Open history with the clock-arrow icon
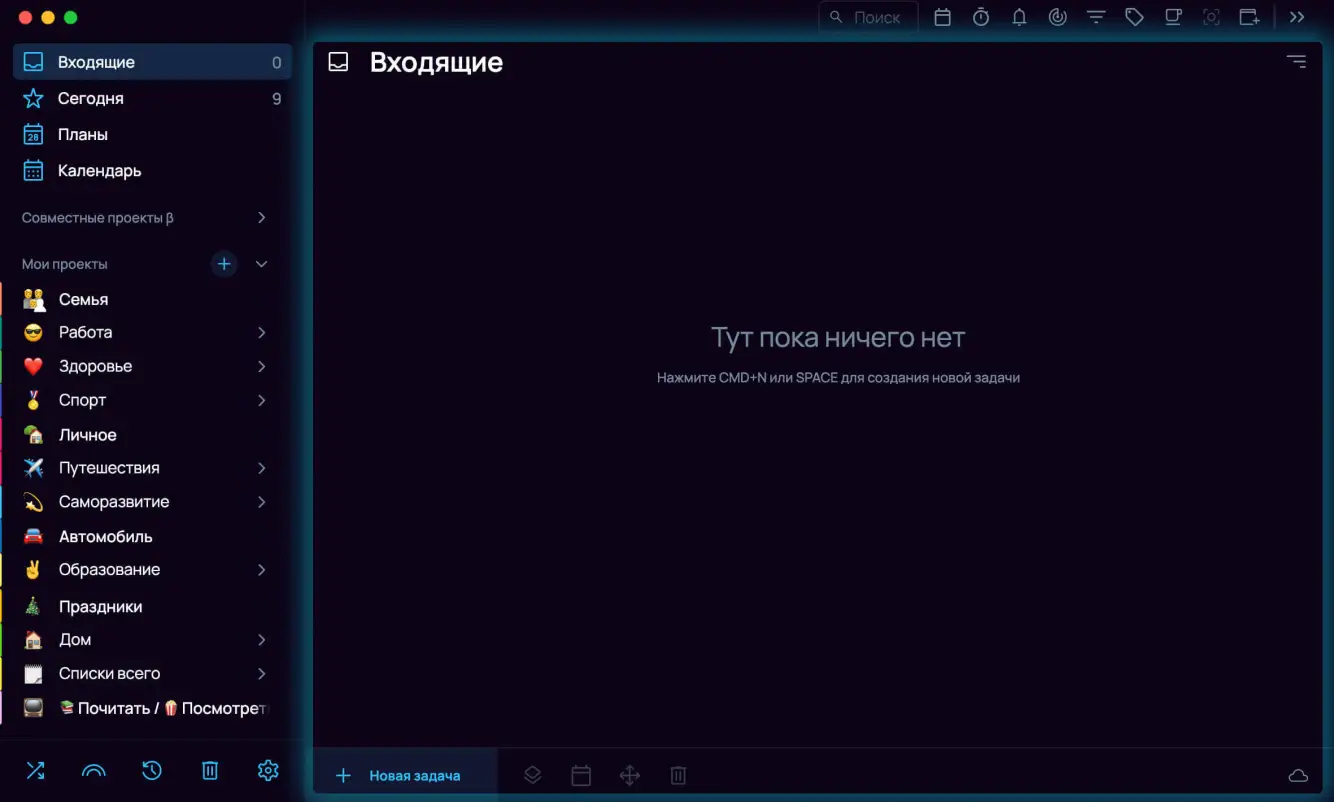1334x802 pixels. (x=151, y=770)
